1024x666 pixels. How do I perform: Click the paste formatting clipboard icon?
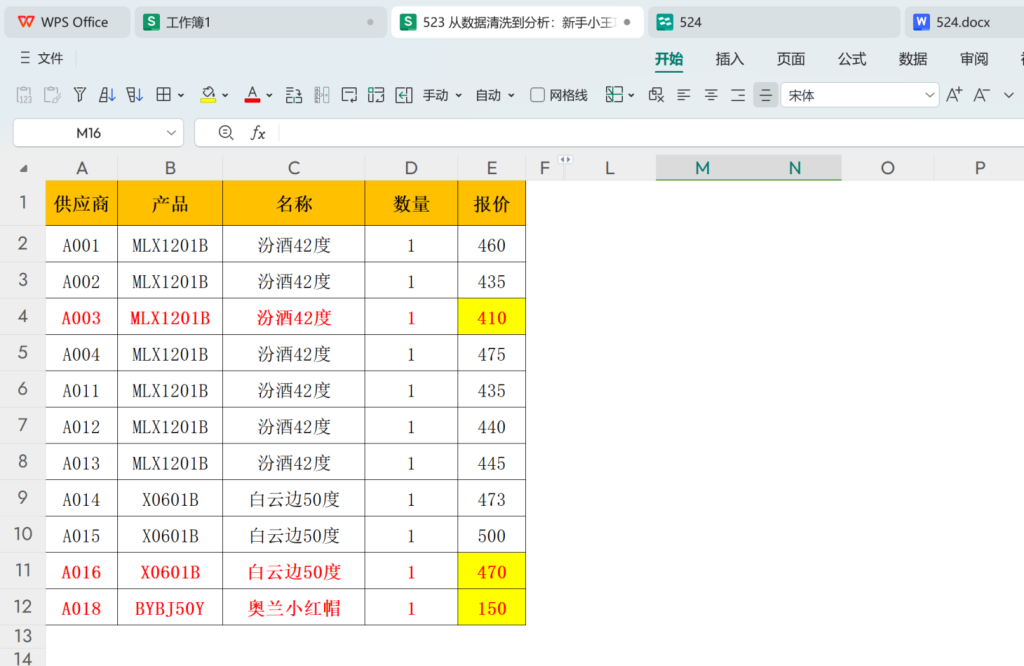click(x=52, y=95)
